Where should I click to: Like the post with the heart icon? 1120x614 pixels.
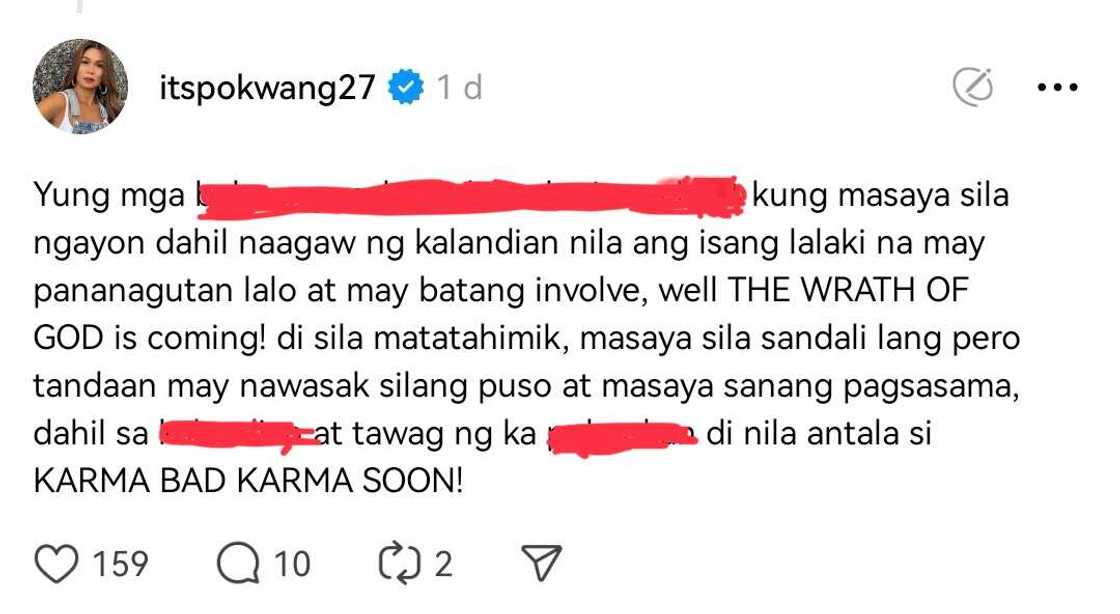[x=56, y=563]
